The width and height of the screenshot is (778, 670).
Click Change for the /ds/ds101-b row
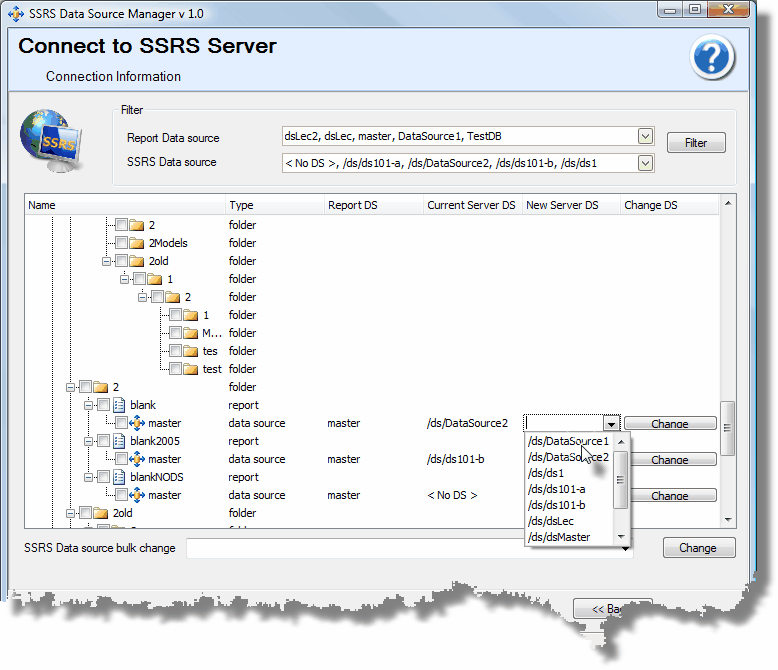tap(673, 460)
